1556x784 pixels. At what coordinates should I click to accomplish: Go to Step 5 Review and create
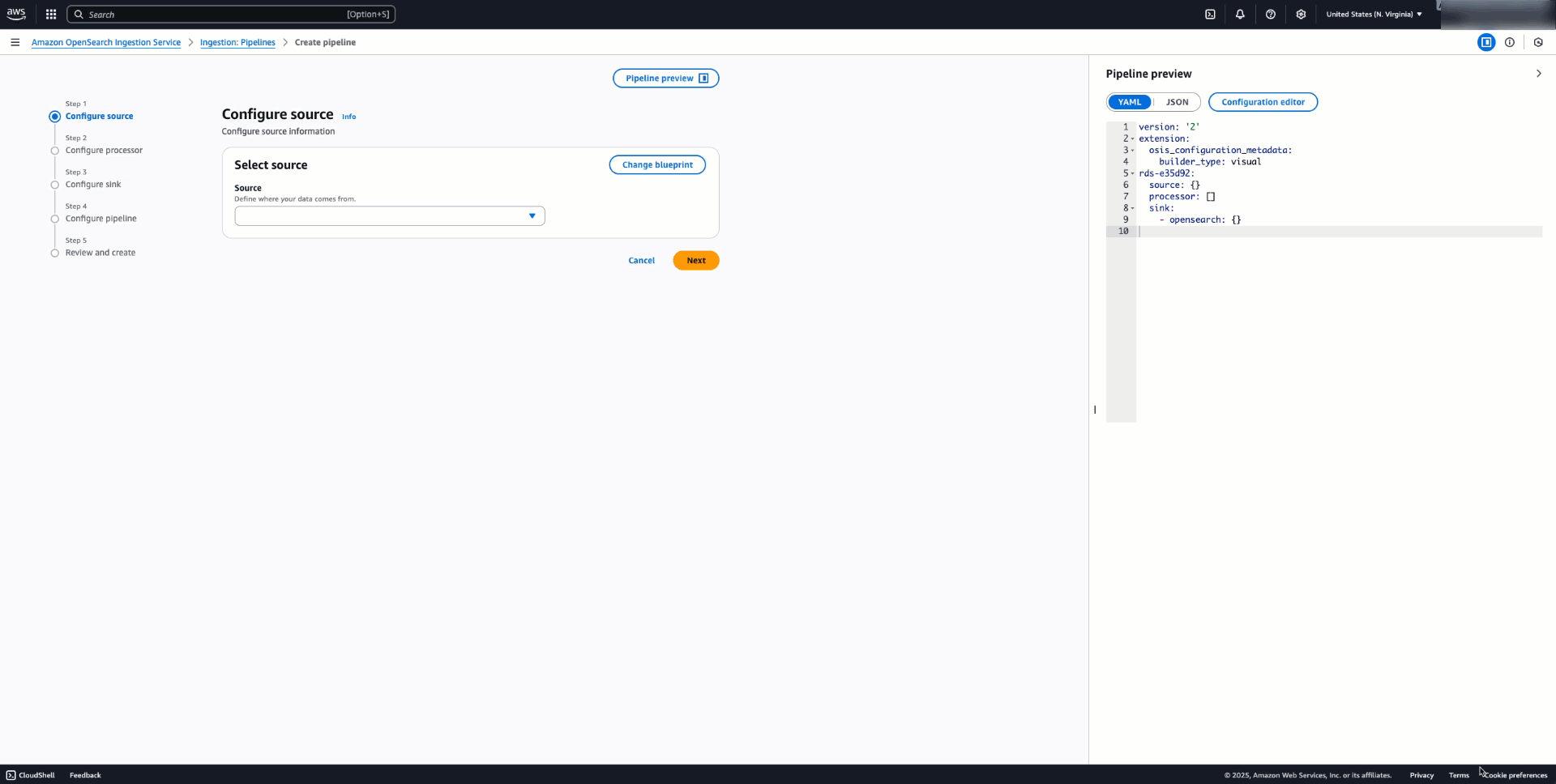[x=100, y=253]
